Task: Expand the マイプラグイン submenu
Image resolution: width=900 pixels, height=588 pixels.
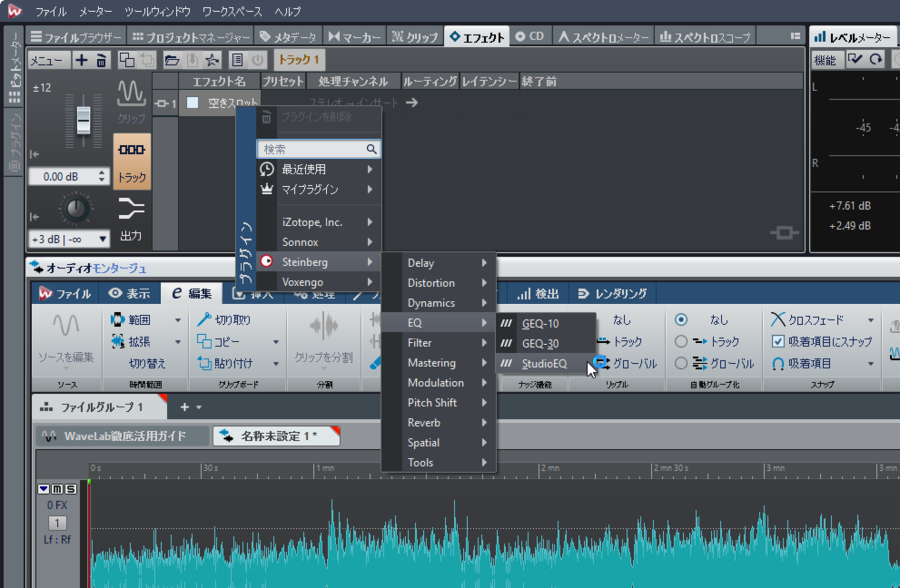Action: (319, 189)
